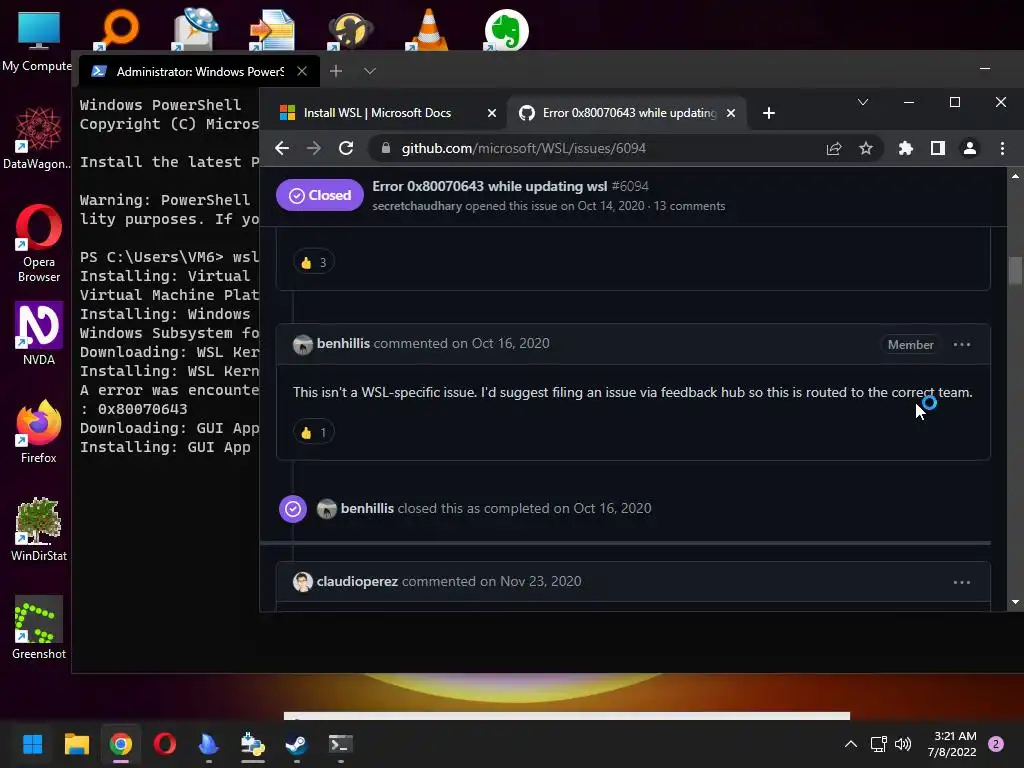The height and width of the screenshot is (768, 1024).
Task: Click the purple closed-as-completed event icon
Action: coord(293,509)
